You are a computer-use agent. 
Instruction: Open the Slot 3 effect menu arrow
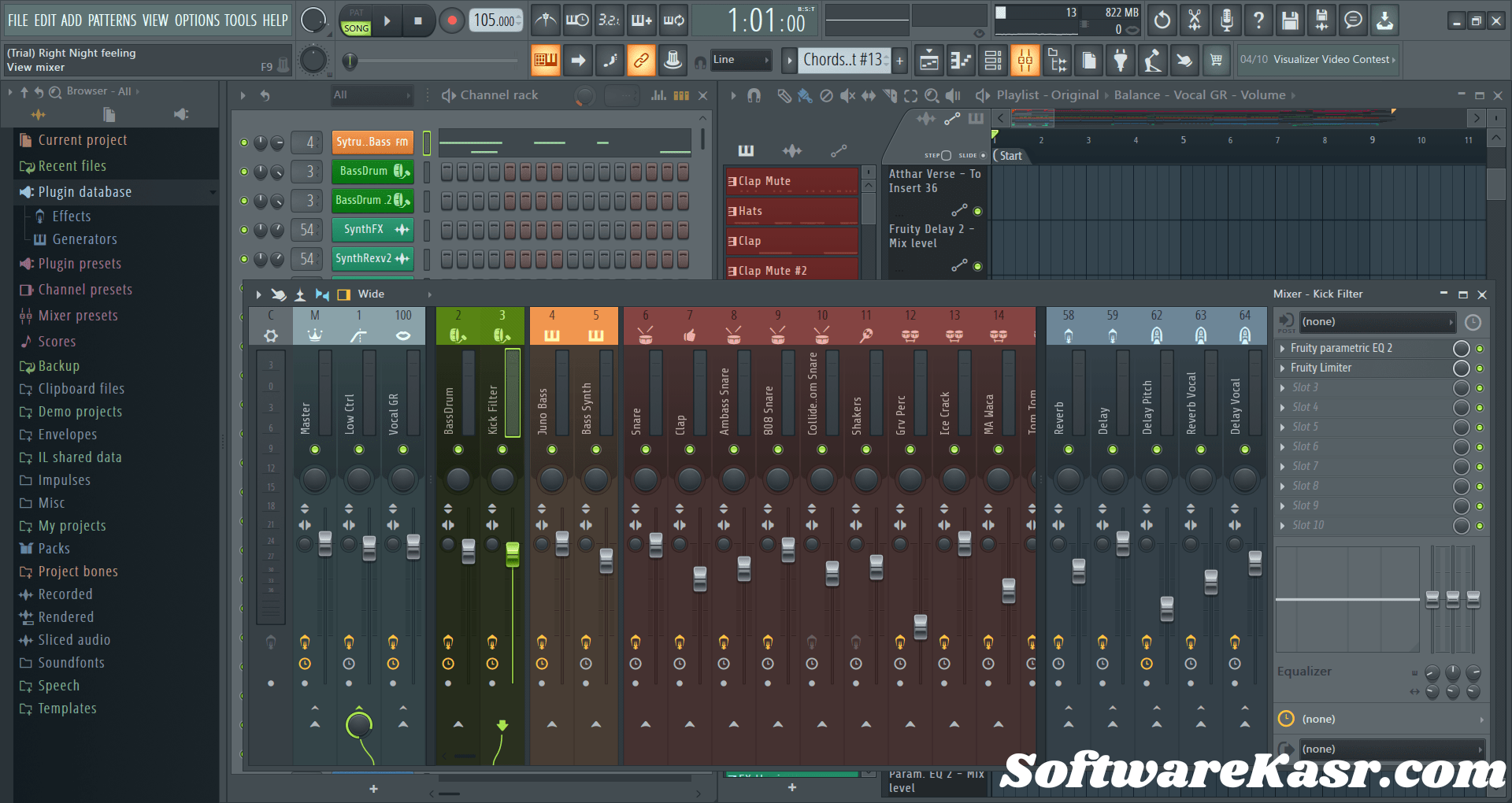[x=1283, y=387]
